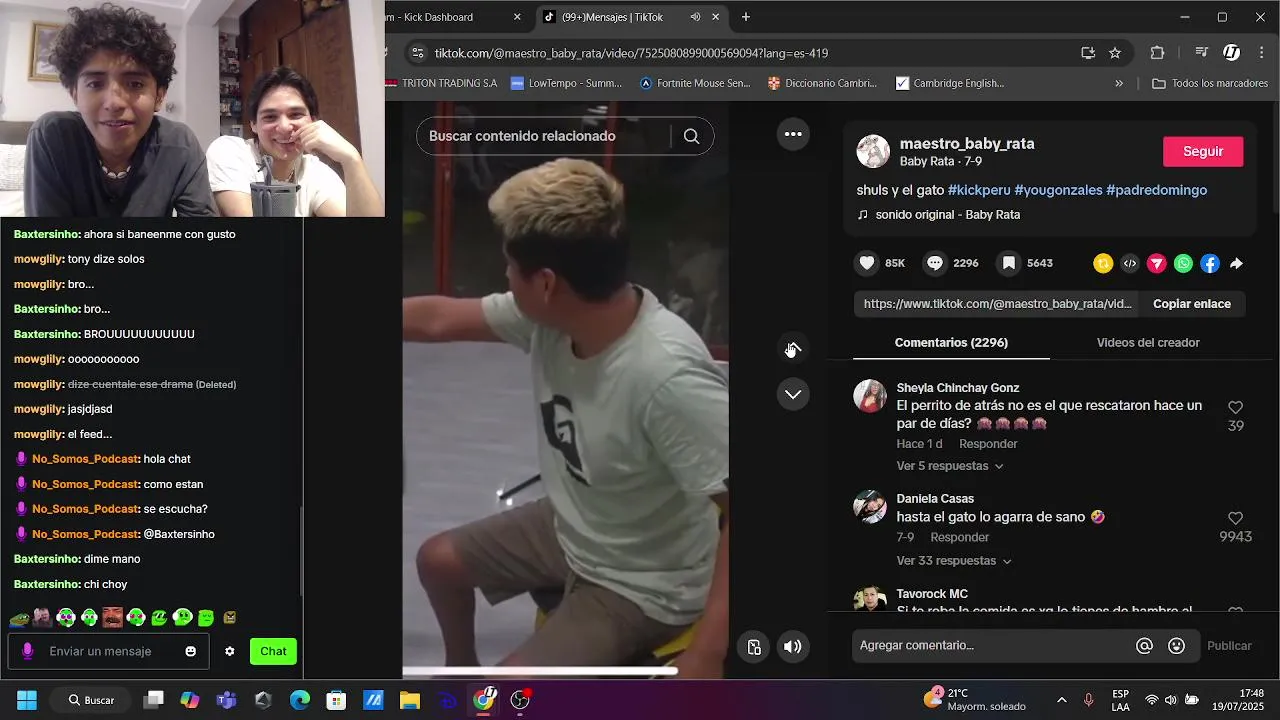Open the LowTempo bookmark

click(x=567, y=84)
